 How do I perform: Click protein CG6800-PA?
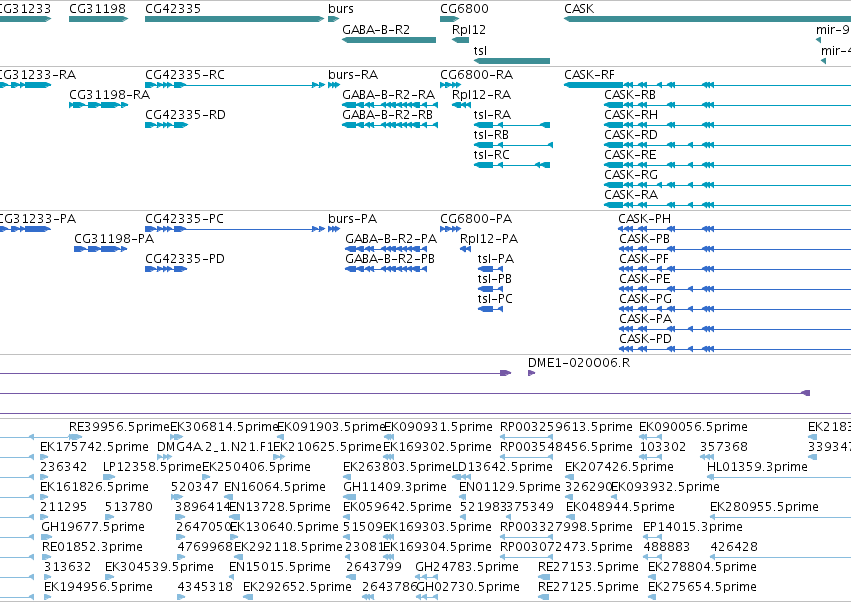pos(450,229)
